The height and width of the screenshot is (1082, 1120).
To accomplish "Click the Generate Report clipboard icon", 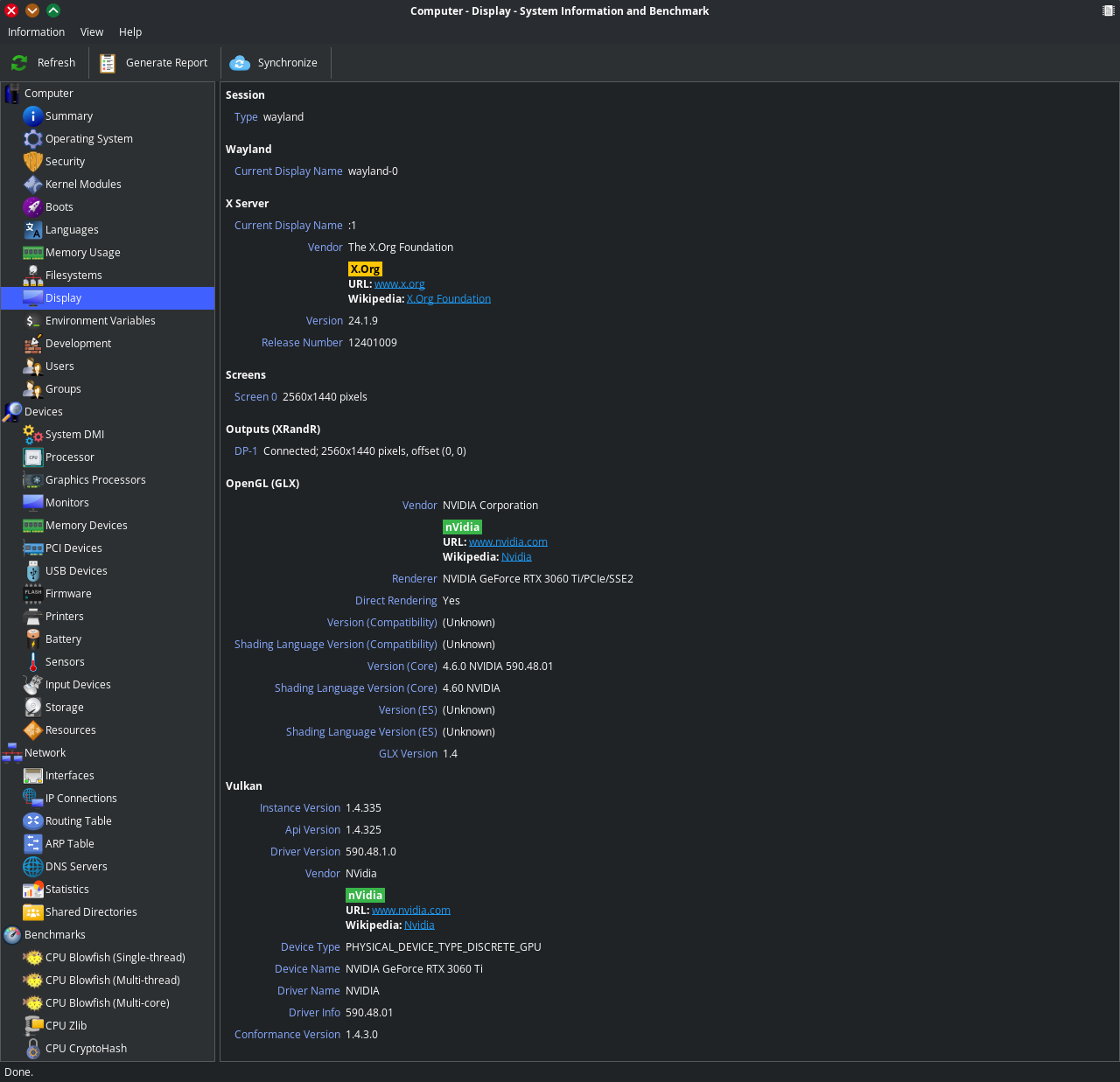I will coord(108,63).
